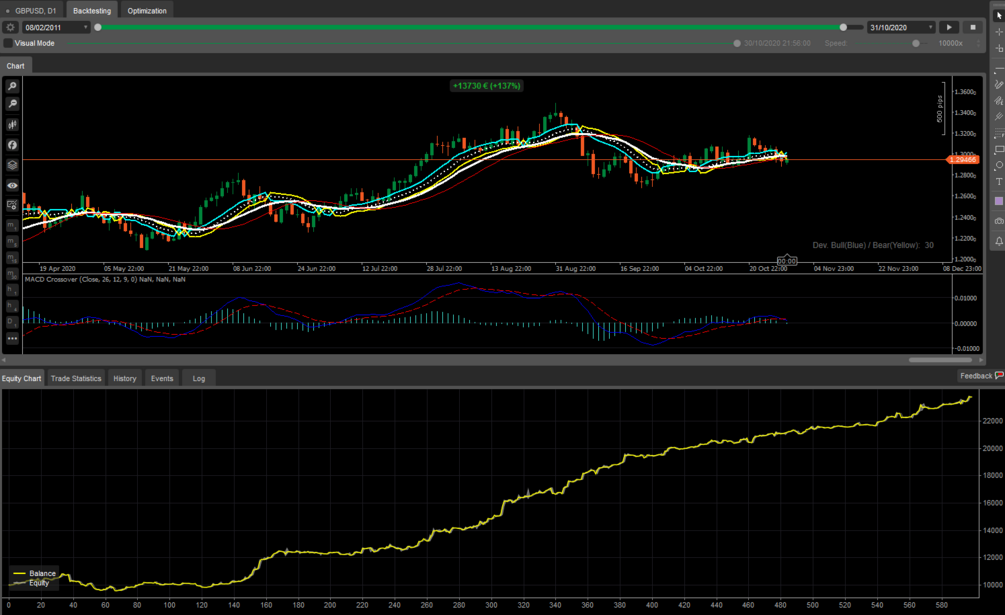Enable the Visual Mode checkbox
Image resolution: width=1005 pixels, height=615 pixels.
point(8,43)
